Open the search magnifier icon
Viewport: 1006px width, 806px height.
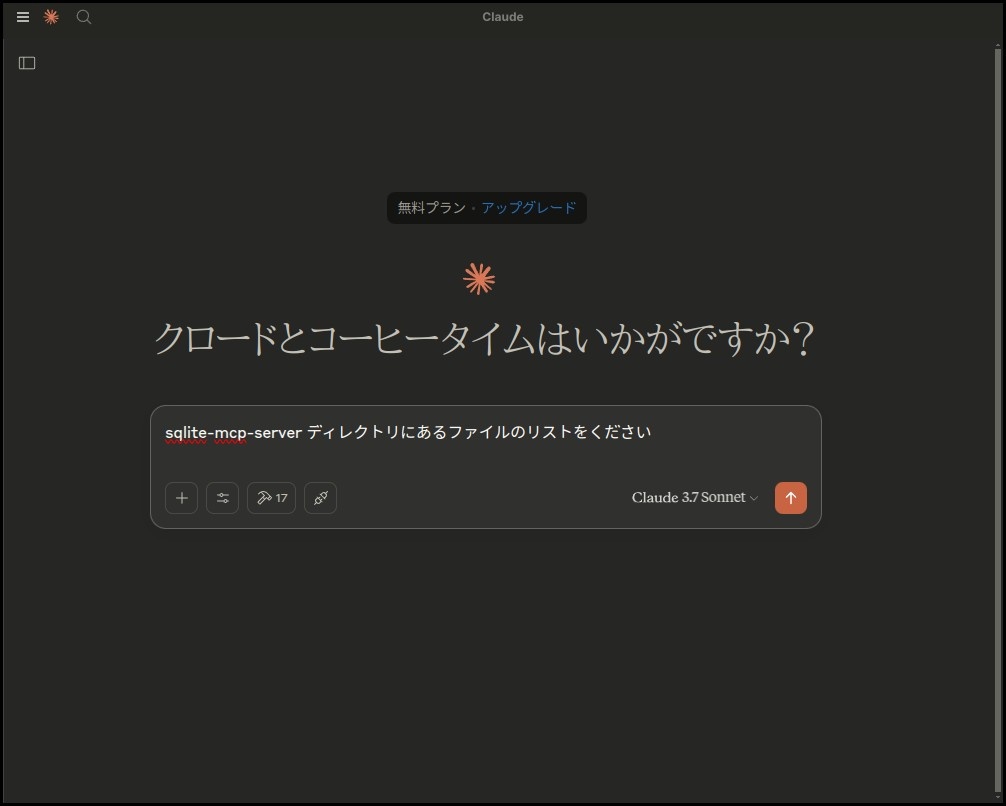pyautogui.click(x=83, y=17)
